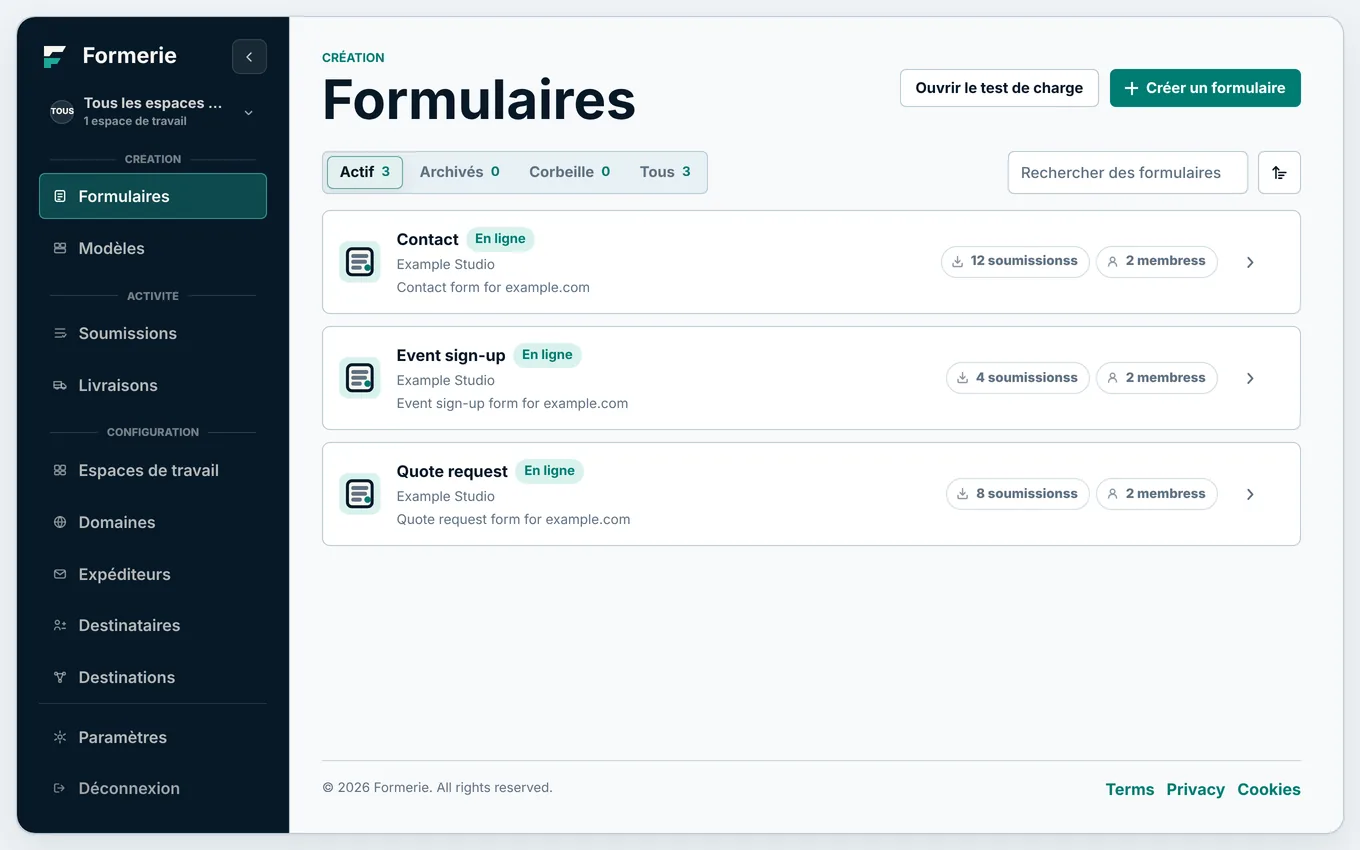Click the Quote request form icon
Viewport: 1360px width, 850px height.
coord(360,494)
